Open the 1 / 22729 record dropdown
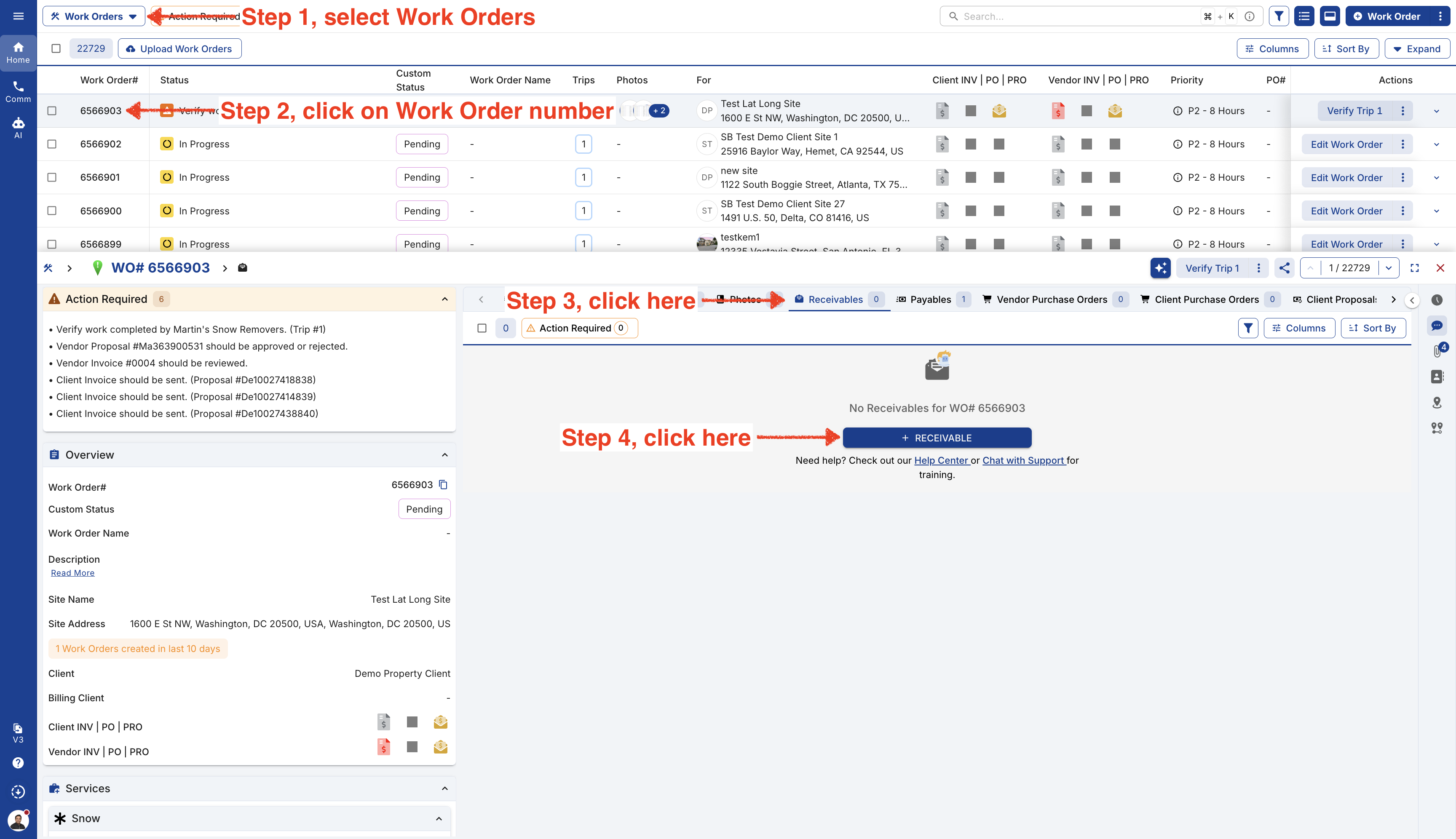 pos(1389,268)
